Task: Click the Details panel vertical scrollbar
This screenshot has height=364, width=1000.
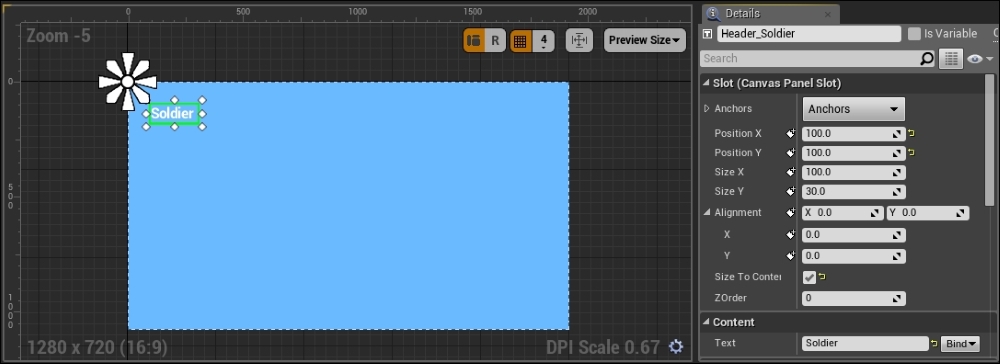Action: [x=989, y=140]
